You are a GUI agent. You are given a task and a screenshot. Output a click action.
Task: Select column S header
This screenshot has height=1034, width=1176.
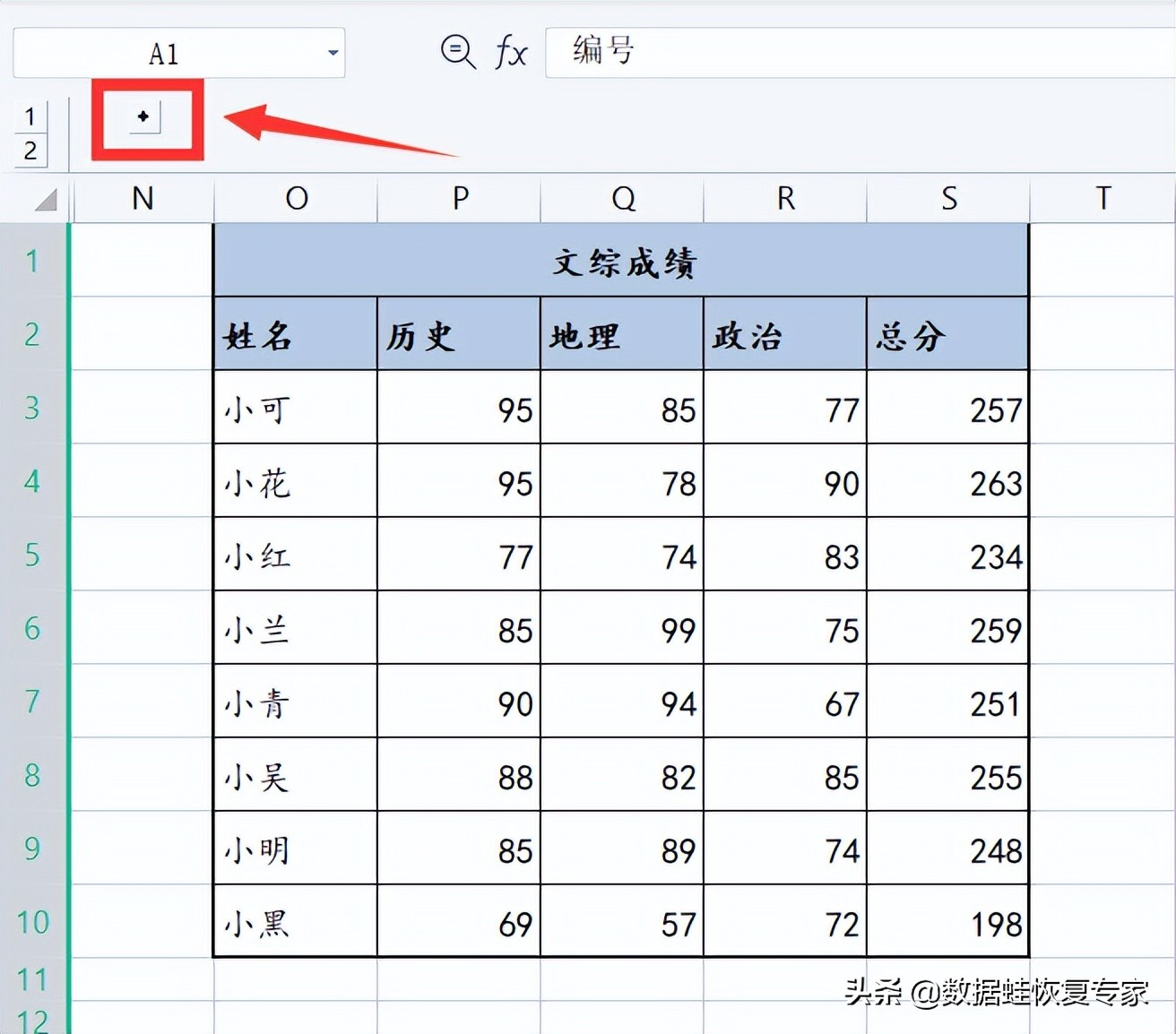[x=948, y=198]
